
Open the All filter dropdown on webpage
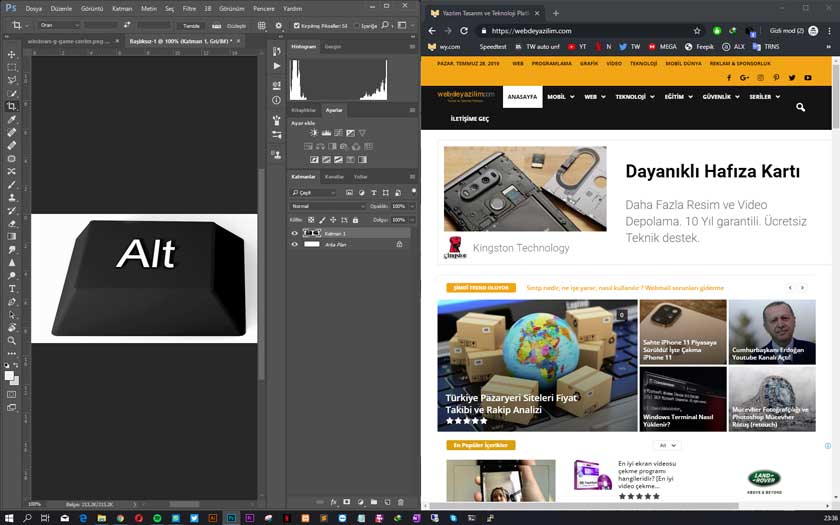(x=667, y=445)
